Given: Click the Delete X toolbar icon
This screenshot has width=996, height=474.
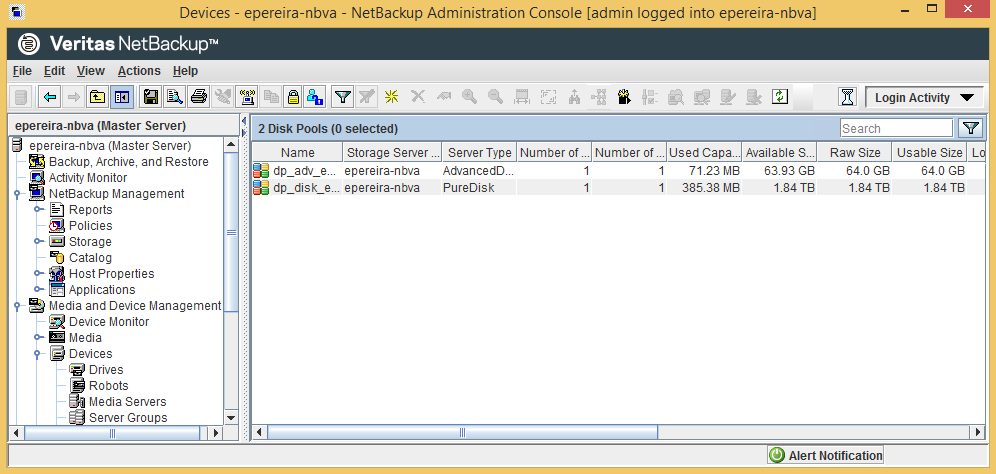Looking at the screenshot, I should click(x=417, y=97).
